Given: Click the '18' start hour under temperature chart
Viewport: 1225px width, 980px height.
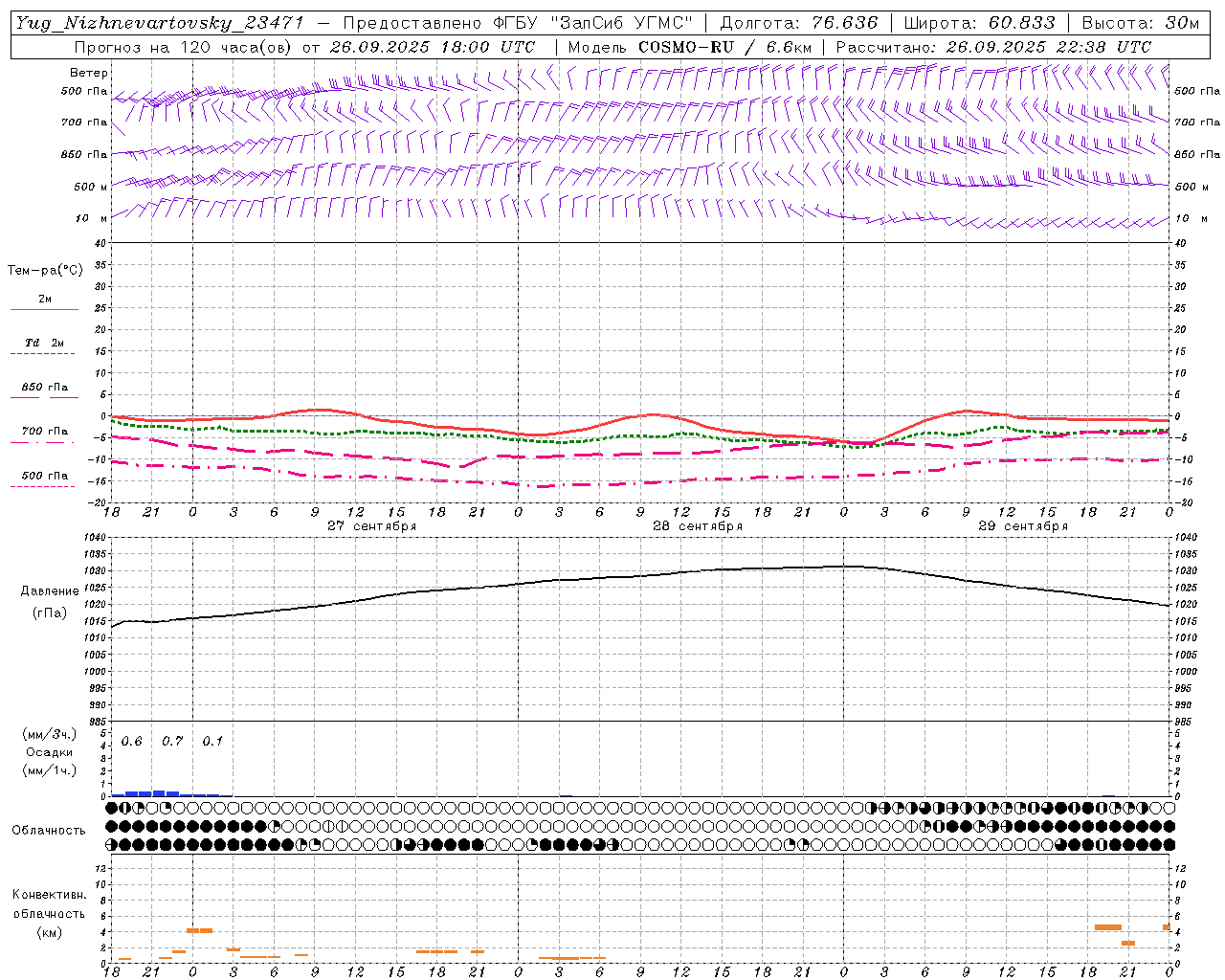Looking at the screenshot, I should click(111, 512).
